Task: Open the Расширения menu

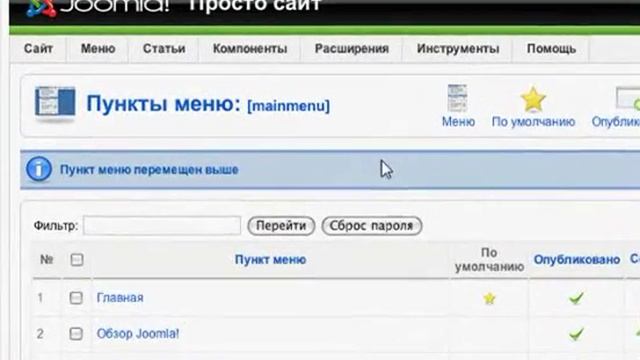Action: pos(351,49)
